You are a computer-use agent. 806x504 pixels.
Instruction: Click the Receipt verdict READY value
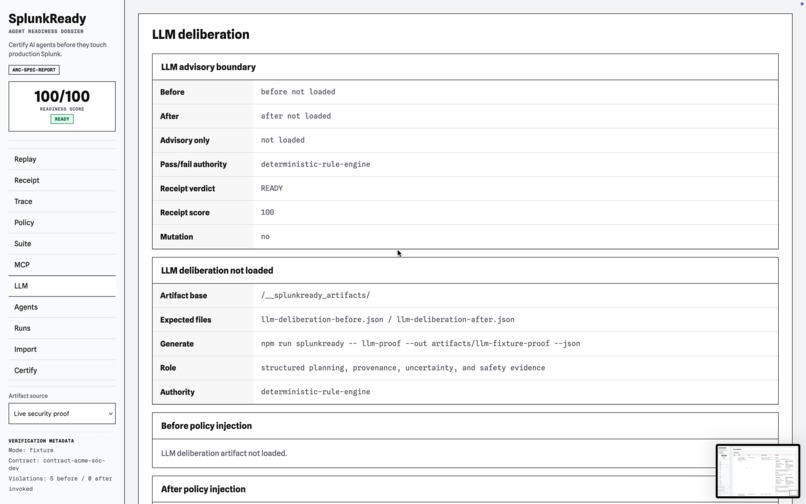point(271,188)
